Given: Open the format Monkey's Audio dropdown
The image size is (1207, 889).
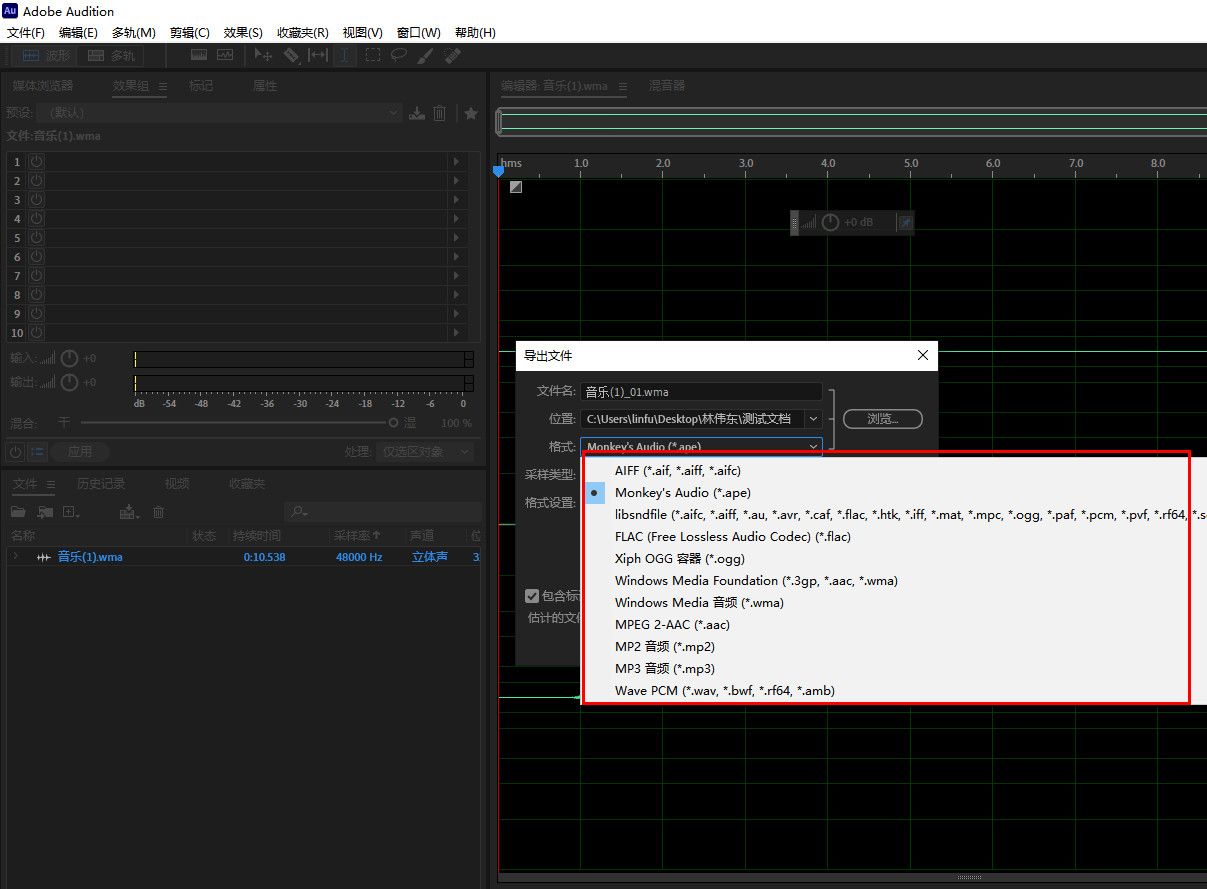Looking at the screenshot, I should coord(701,446).
